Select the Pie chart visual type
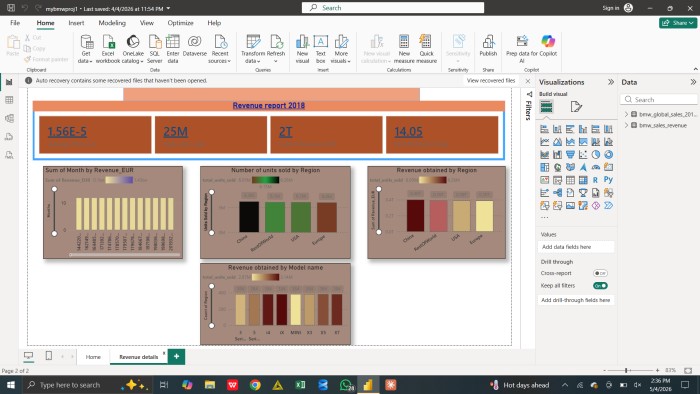The width and height of the screenshot is (700, 394). 596,154
